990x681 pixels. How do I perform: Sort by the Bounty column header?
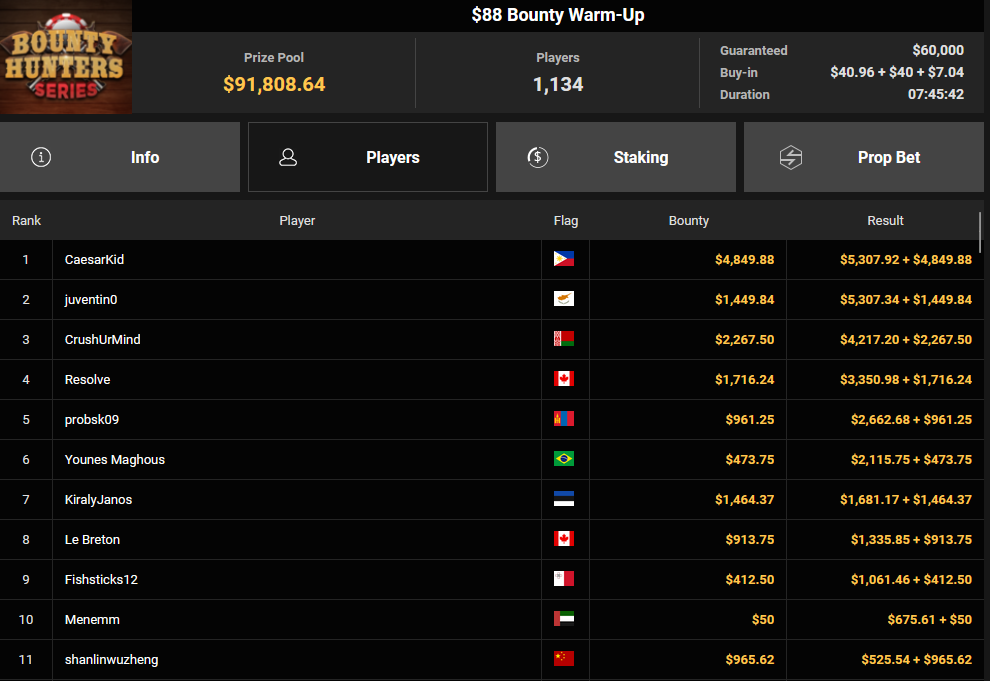tap(688, 220)
